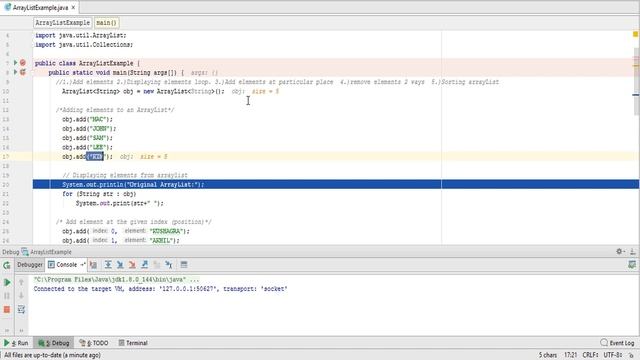Click 'Connected to the target VM' console line
640x360 pixels.
(160, 289)
